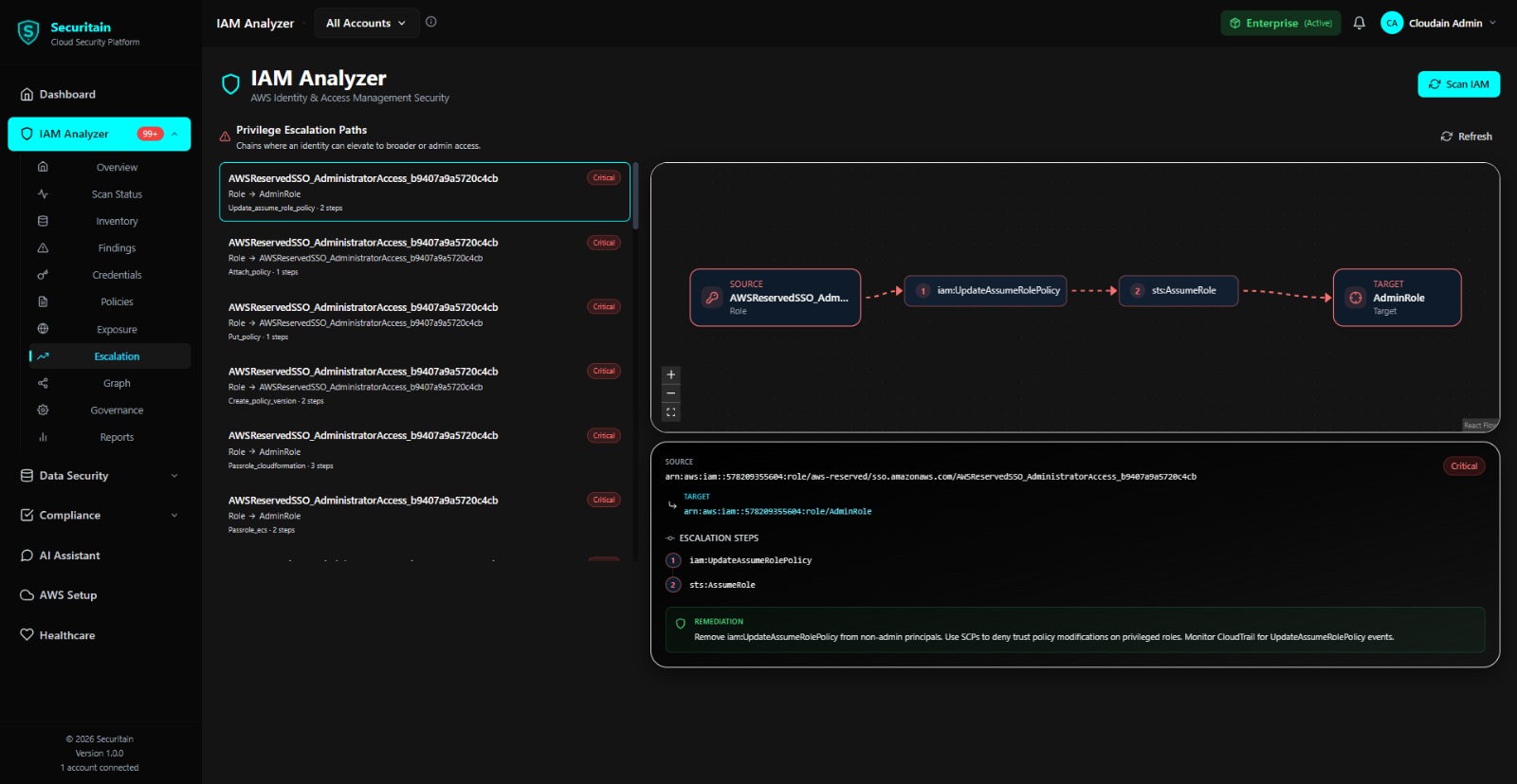1517x784 pixels.
Task: Click the CA user avatar
Action: click(x=1392, y=23)
